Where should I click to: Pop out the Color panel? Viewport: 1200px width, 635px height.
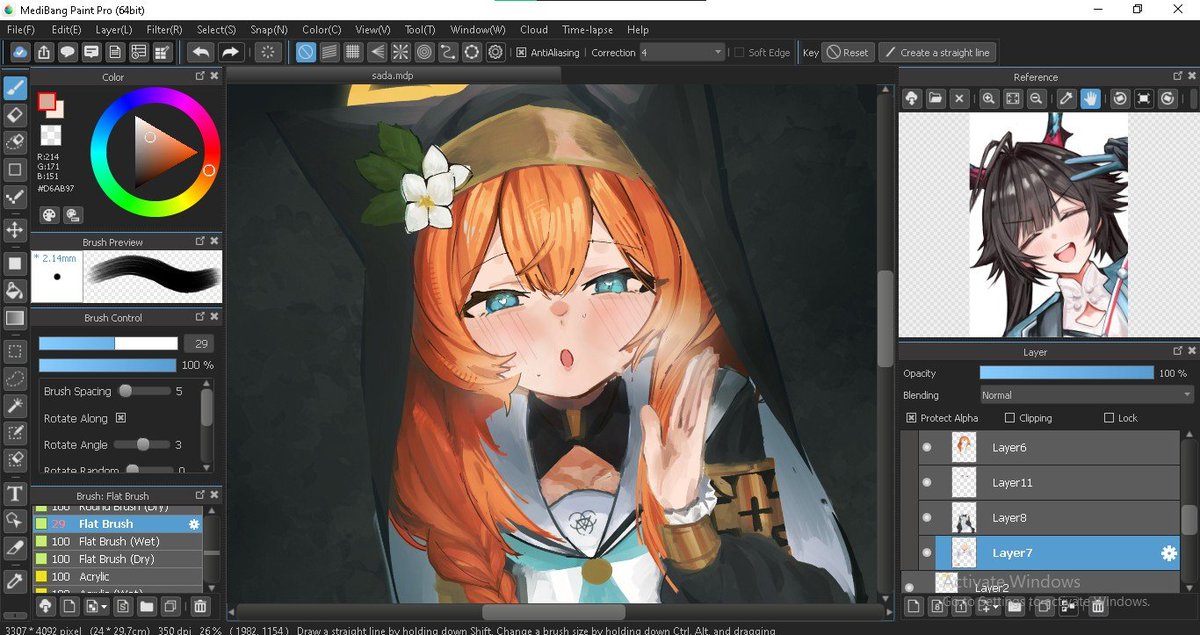tap(199, 76)
